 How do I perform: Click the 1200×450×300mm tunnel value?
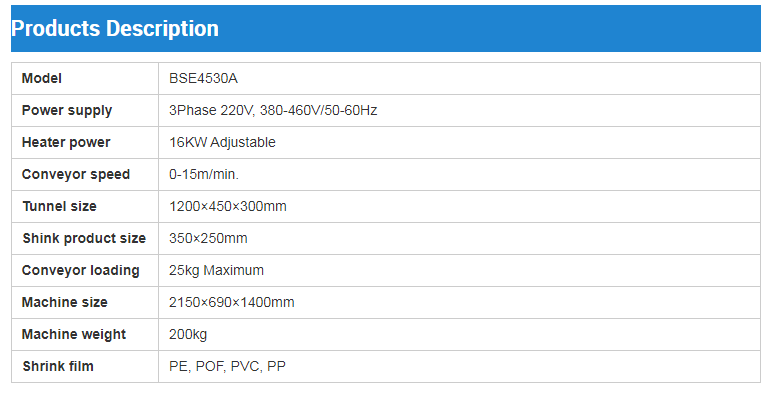(x=227, y=206)
